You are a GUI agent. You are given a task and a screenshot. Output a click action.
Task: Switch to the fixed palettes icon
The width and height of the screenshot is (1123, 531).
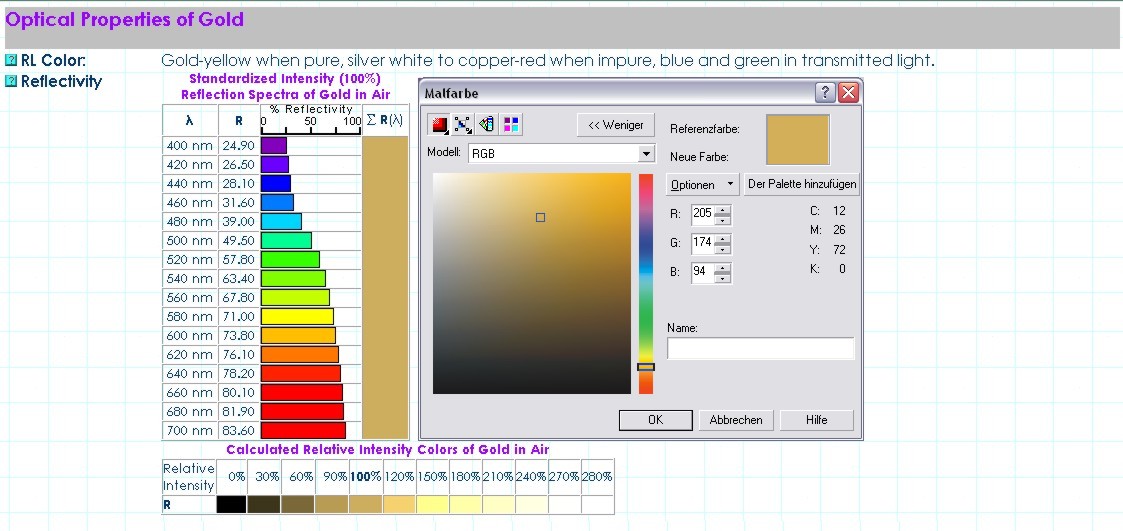(x=487, y=124)
